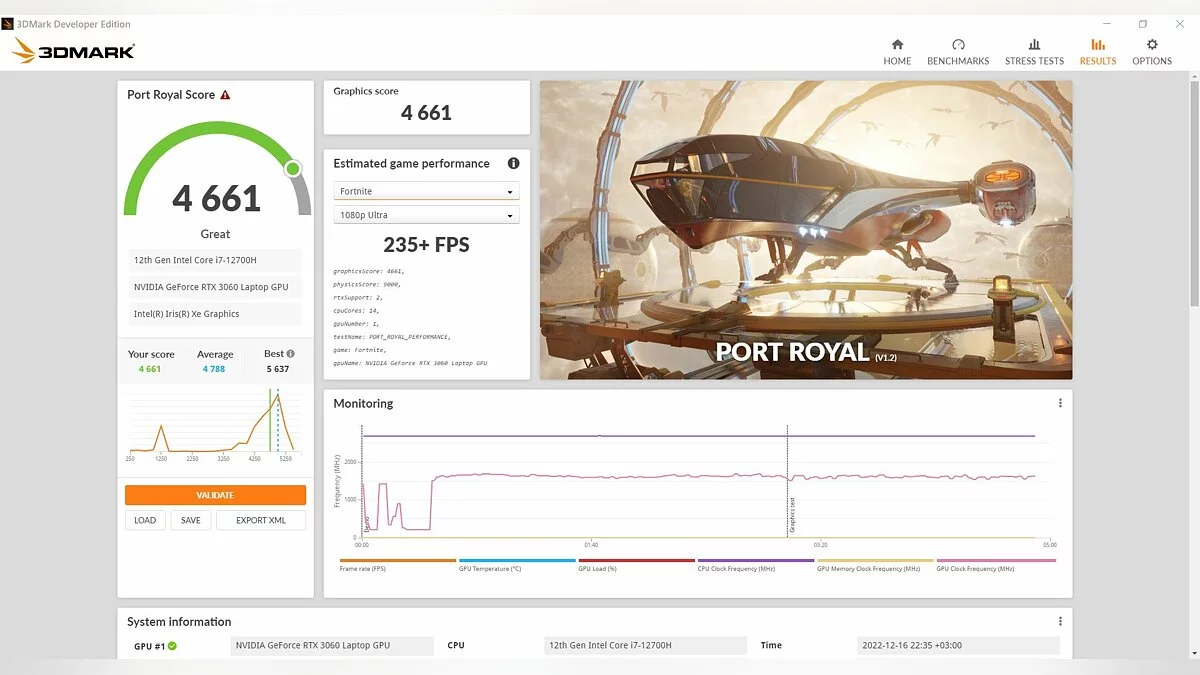Screen dimensions: 1200x675
Task: Click the info icon beside Estimated game performance
Action: tap(513, 163)
